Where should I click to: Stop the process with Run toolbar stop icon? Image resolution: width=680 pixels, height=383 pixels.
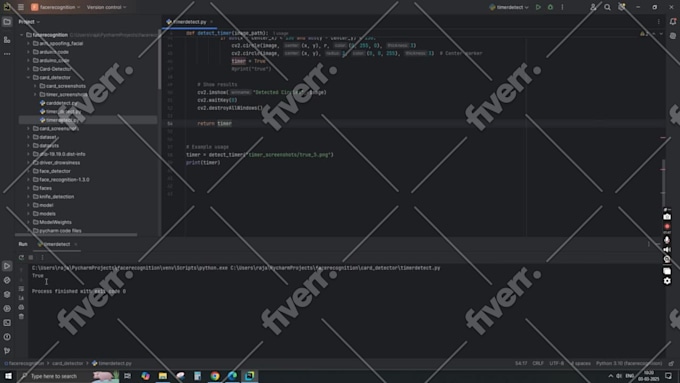coord(31,258)
